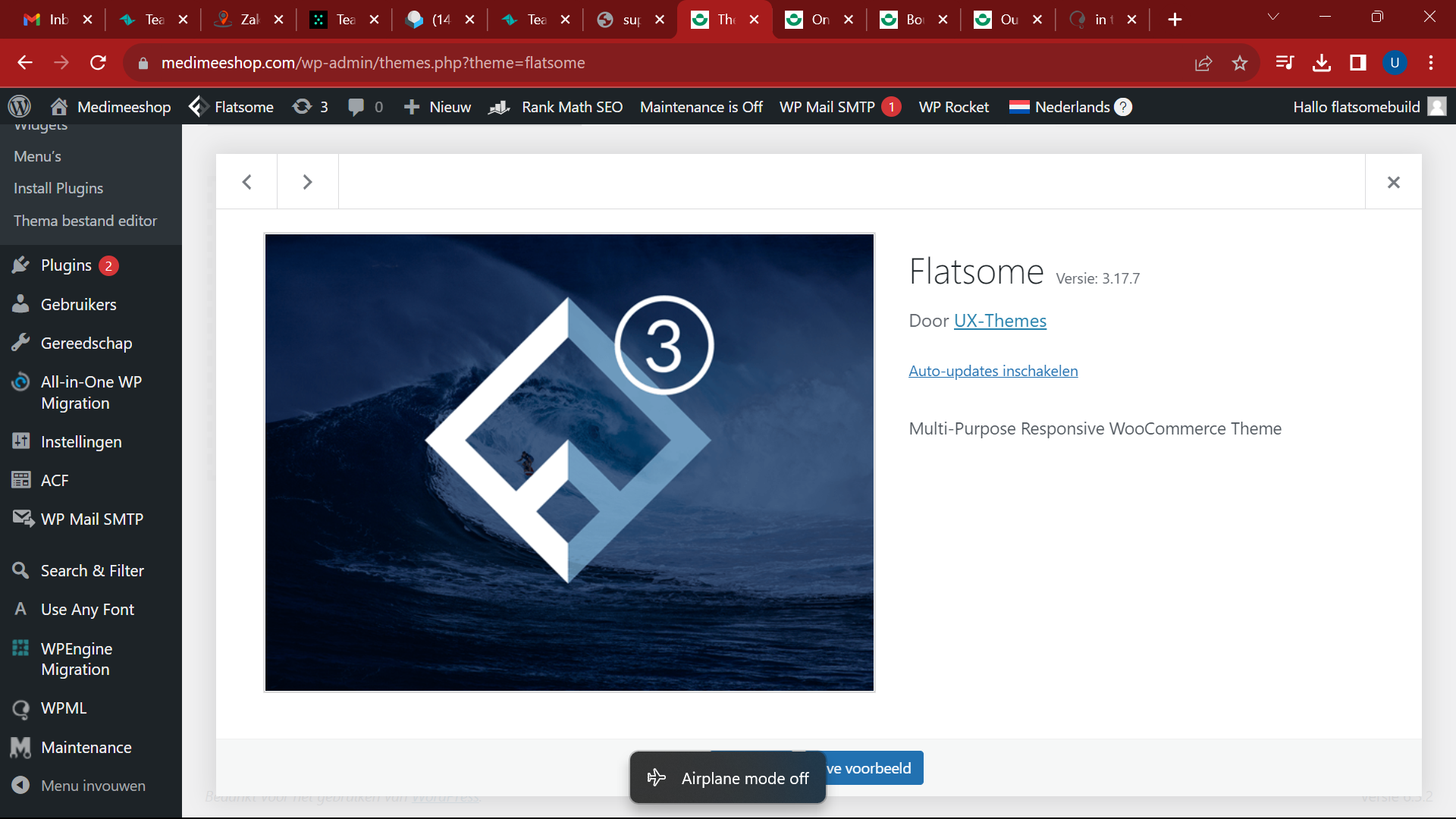Open the updates indicator showing 3

pos(310,107)
